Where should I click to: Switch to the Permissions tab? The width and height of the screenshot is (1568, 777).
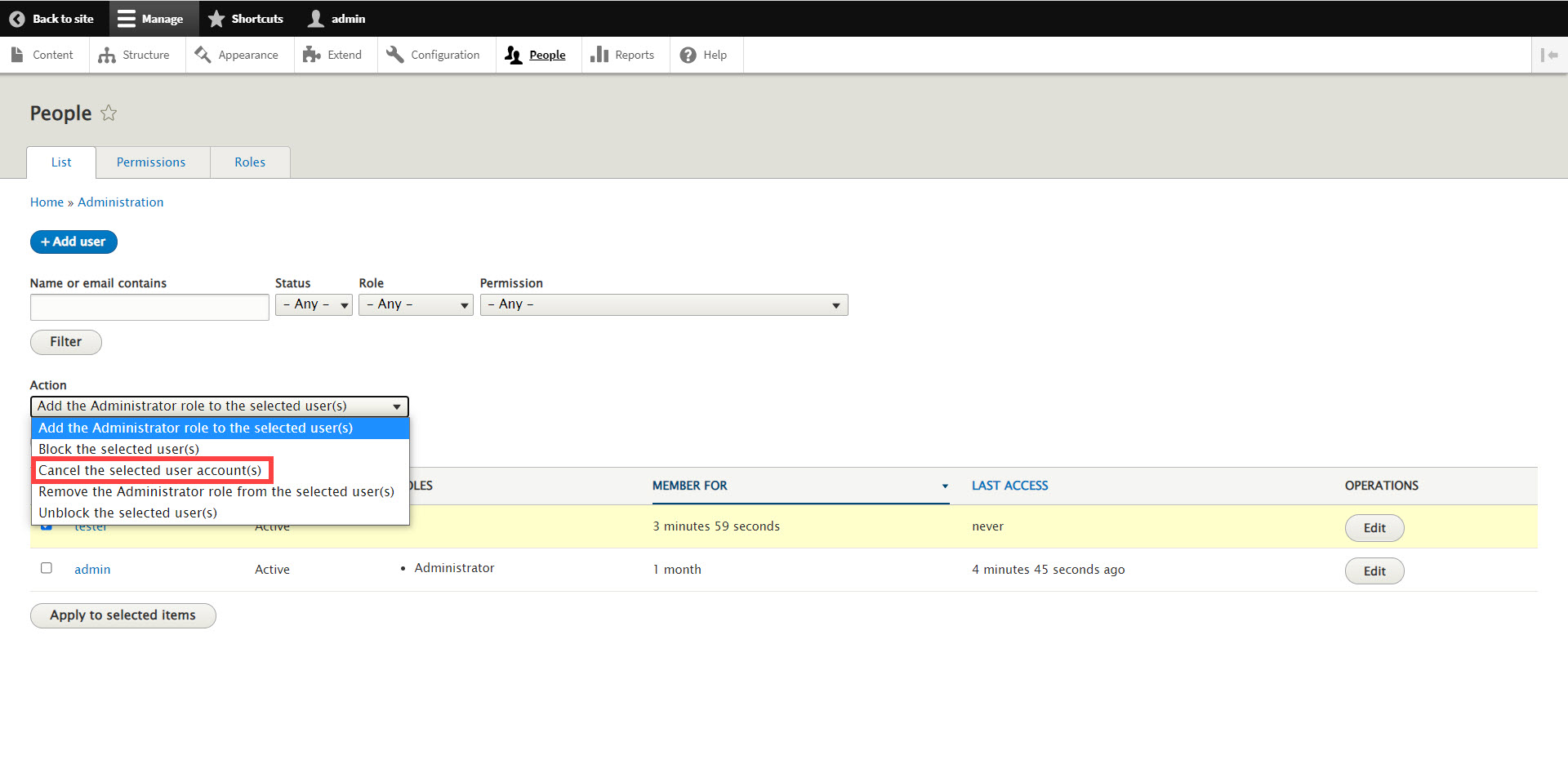151,162
